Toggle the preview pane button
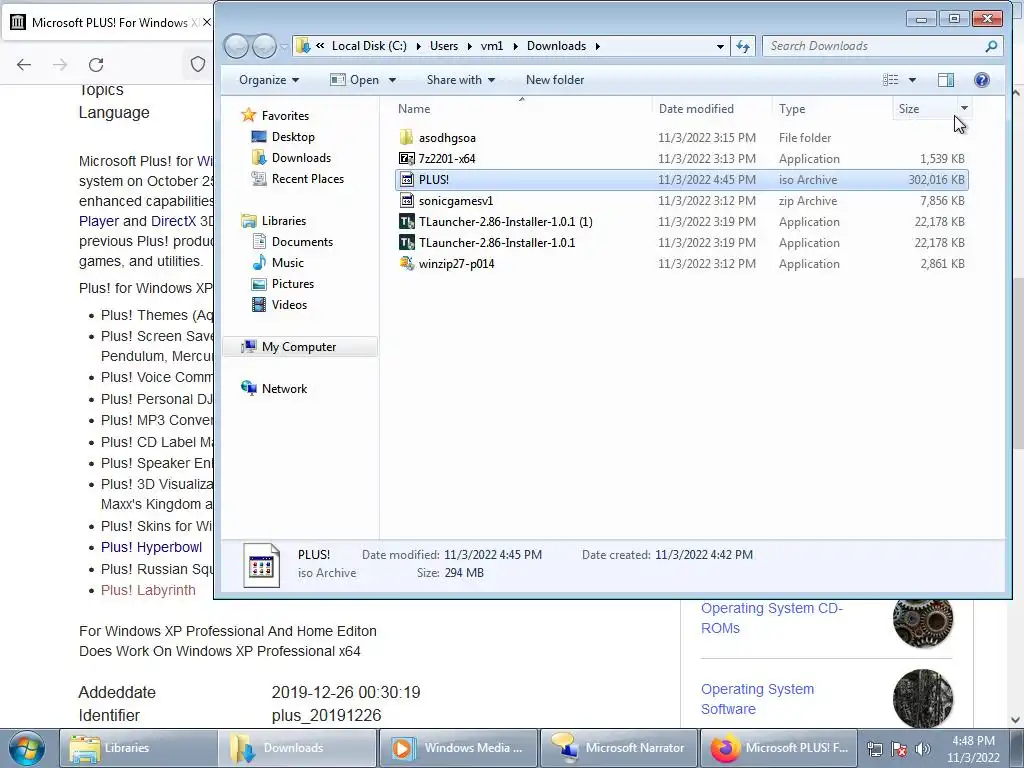The height and width of the screenshot is (768, 1024). pos(946,80)
